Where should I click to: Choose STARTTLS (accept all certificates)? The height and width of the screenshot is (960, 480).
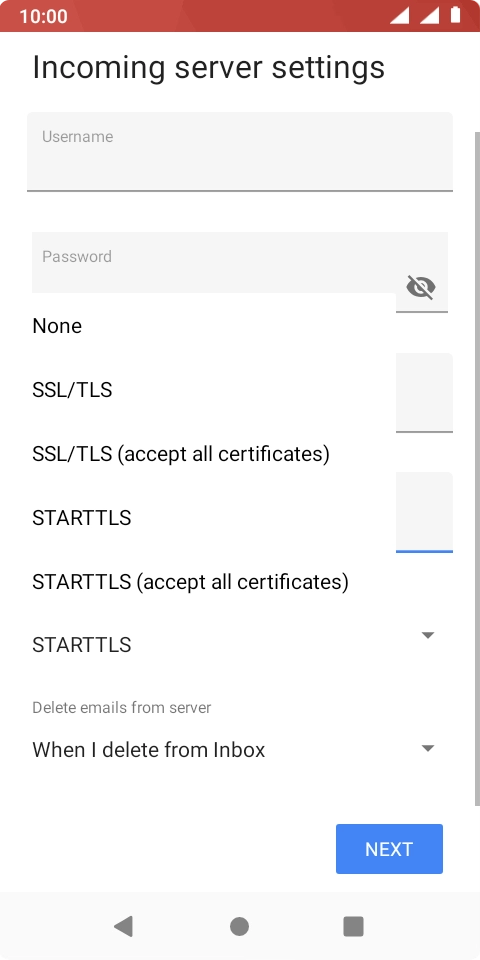pyautogui.click(x=214, y=581)
